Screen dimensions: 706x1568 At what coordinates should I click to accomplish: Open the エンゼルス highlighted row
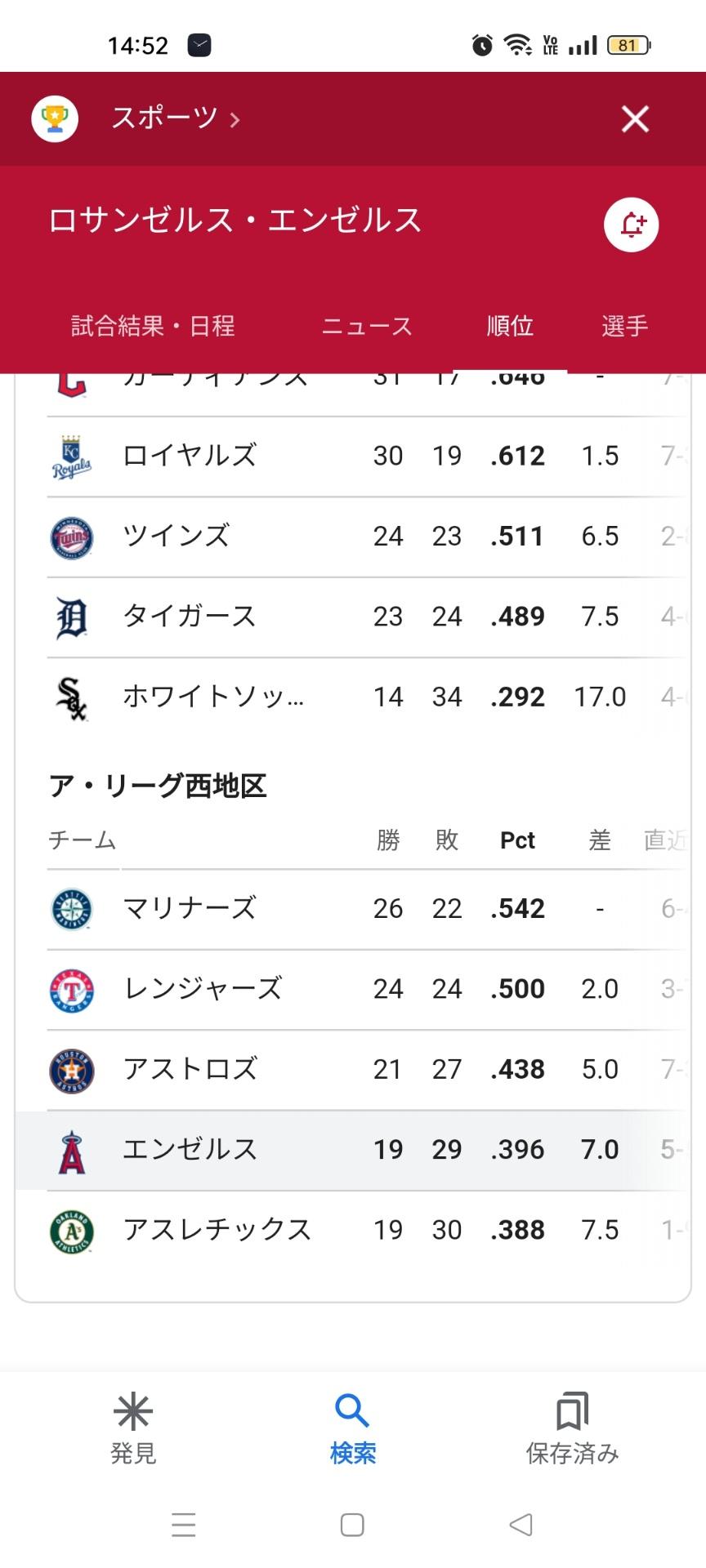(x=353, y=1151)
